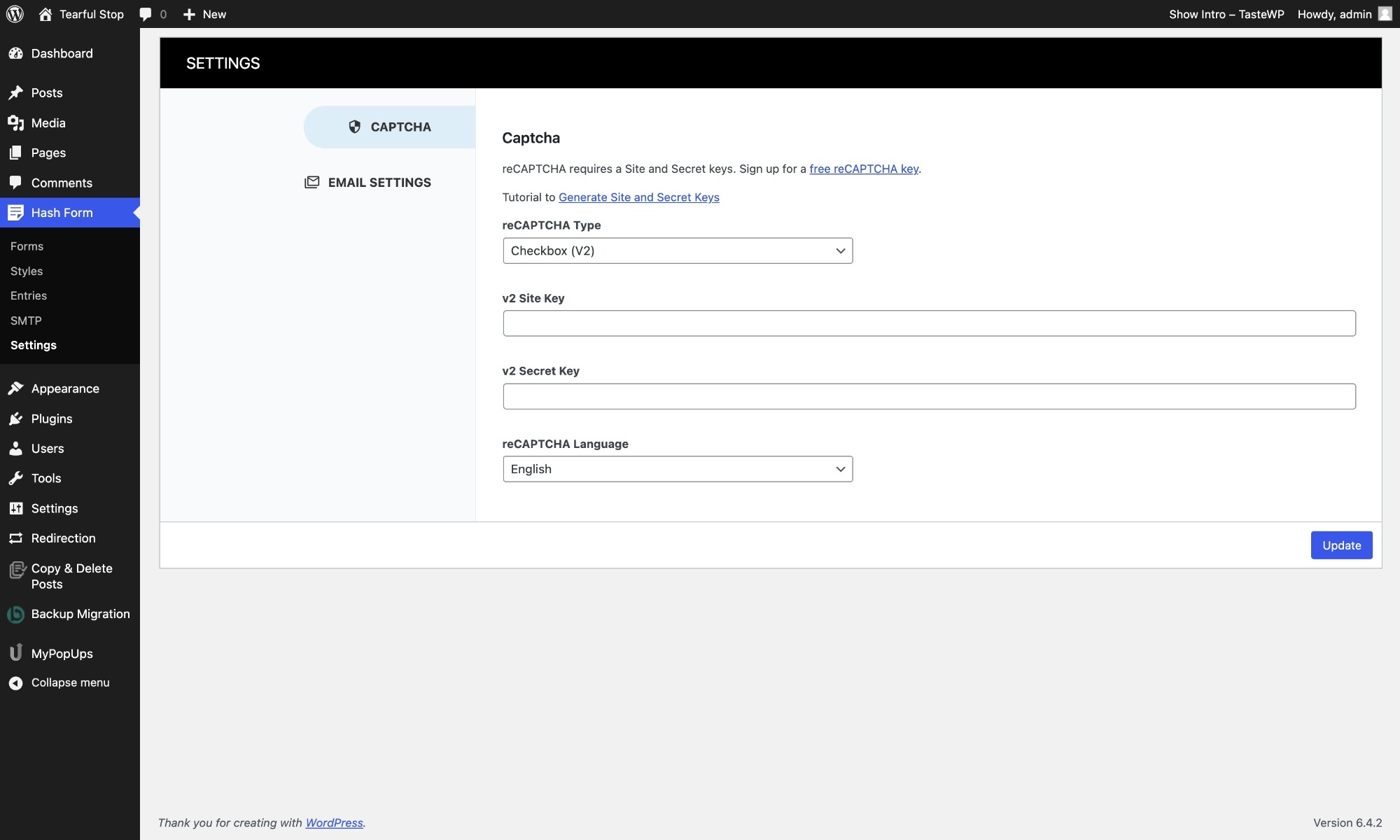The image size is (1400, 840).
Task: Click the Tearful Stop home icon
Action: tap(45, 14)
